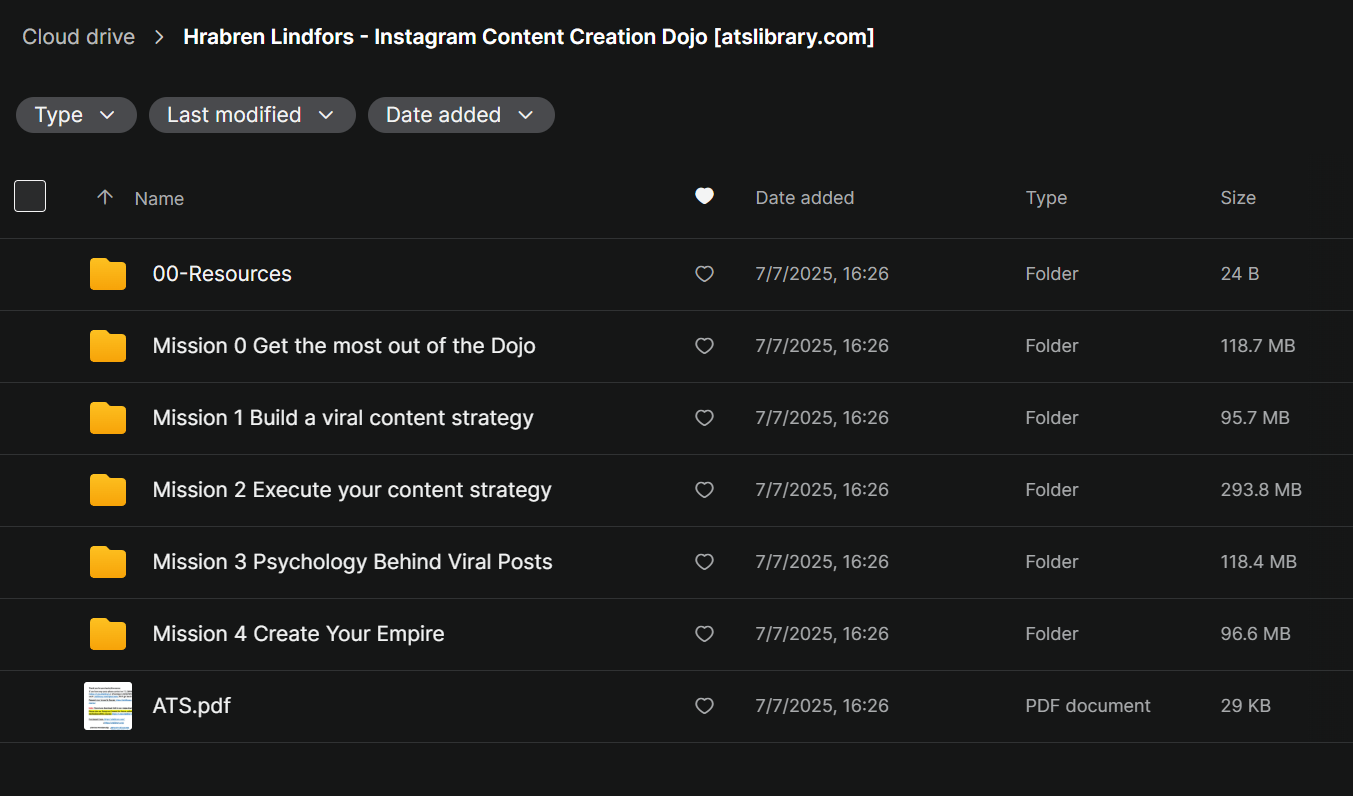Click the date added cell for 00-Resources
This screenshot has height=796, width=1353.
pyautogui.click(x=822, y=274)
